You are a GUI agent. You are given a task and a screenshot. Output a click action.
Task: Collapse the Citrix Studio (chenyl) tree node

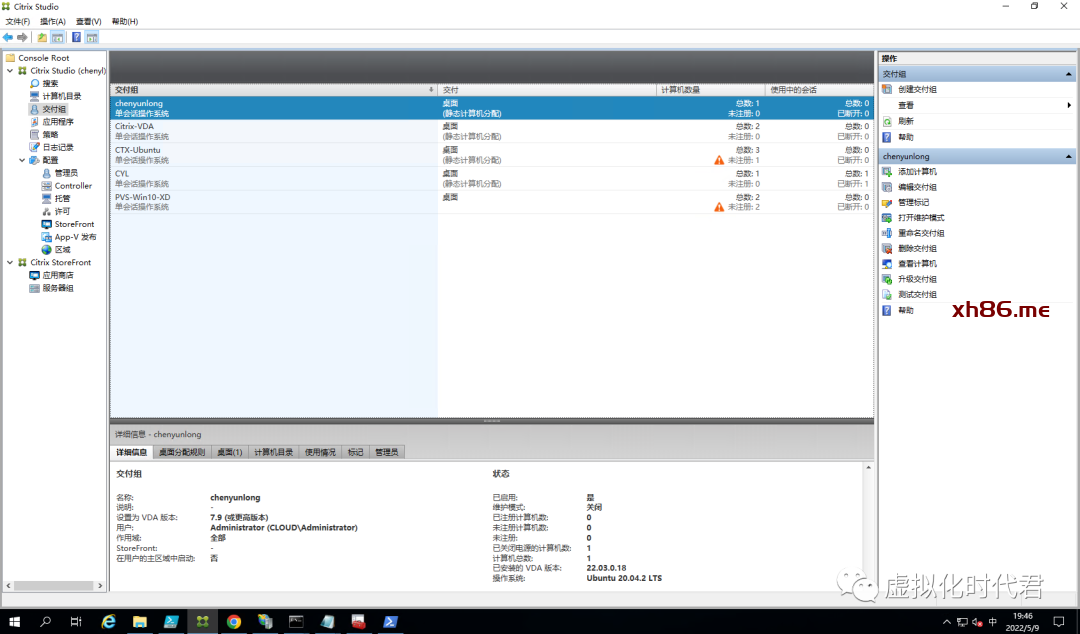pyautogui.click(x=10, y=70)
